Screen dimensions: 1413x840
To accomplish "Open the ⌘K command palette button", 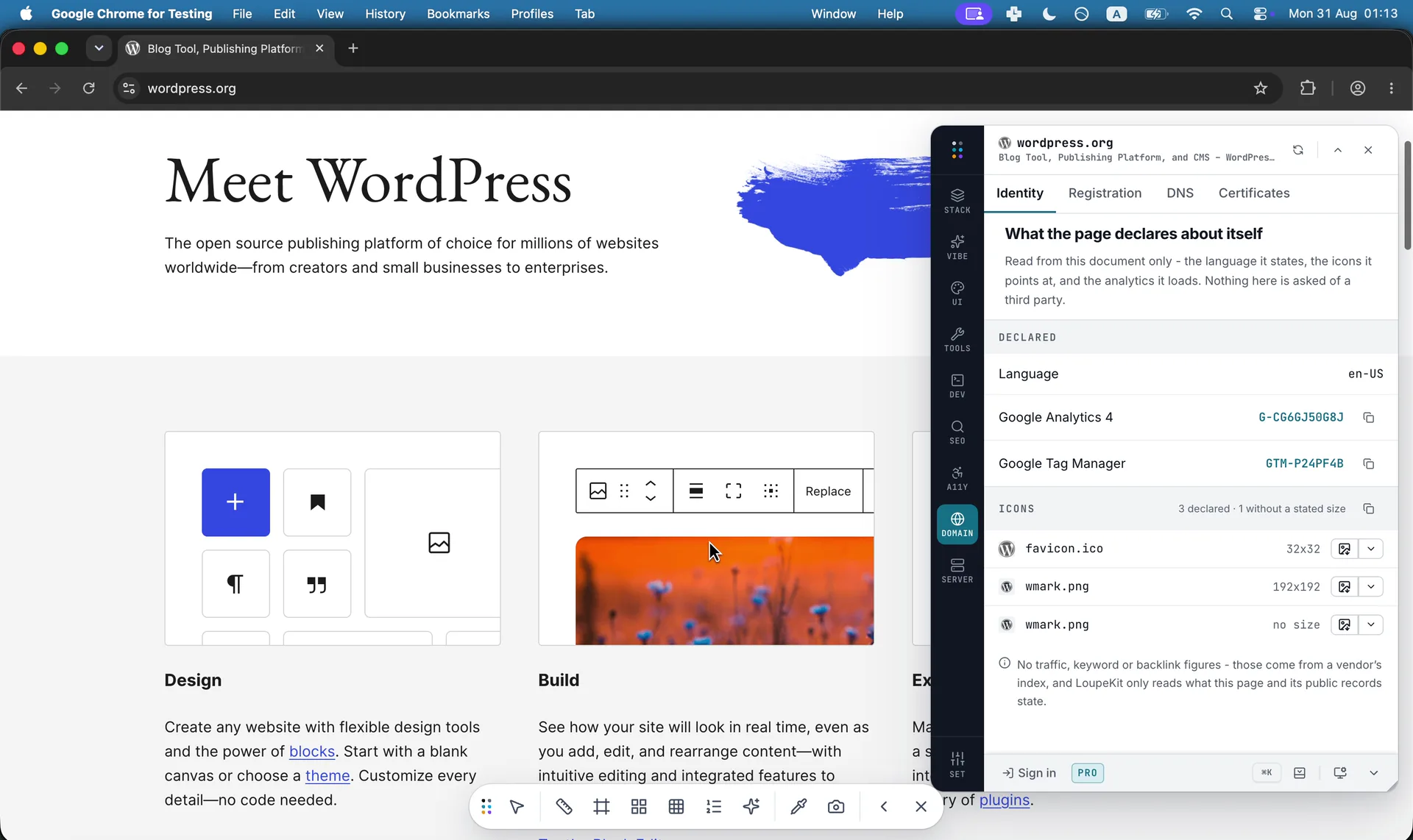I will (1266, 773).
